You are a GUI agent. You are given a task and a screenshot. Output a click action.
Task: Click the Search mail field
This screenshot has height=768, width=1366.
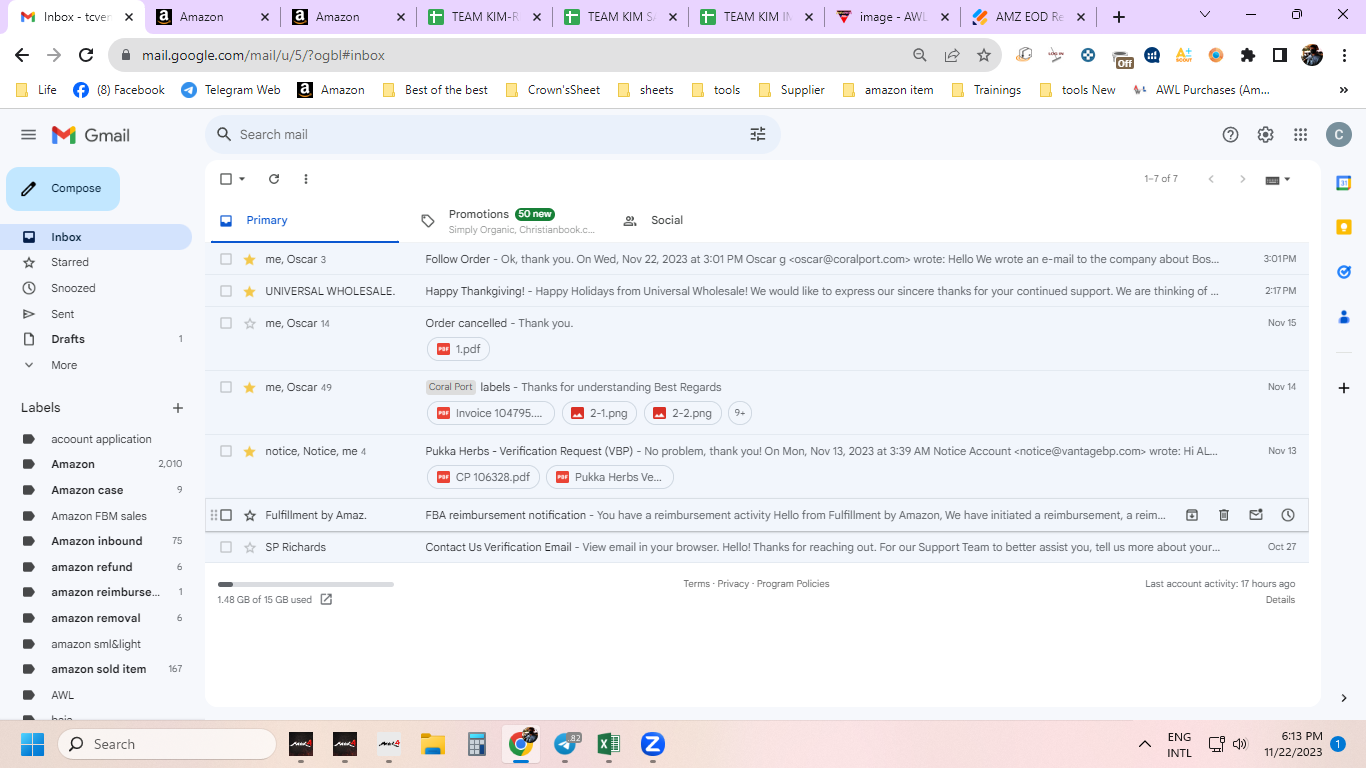click(493, 134)
